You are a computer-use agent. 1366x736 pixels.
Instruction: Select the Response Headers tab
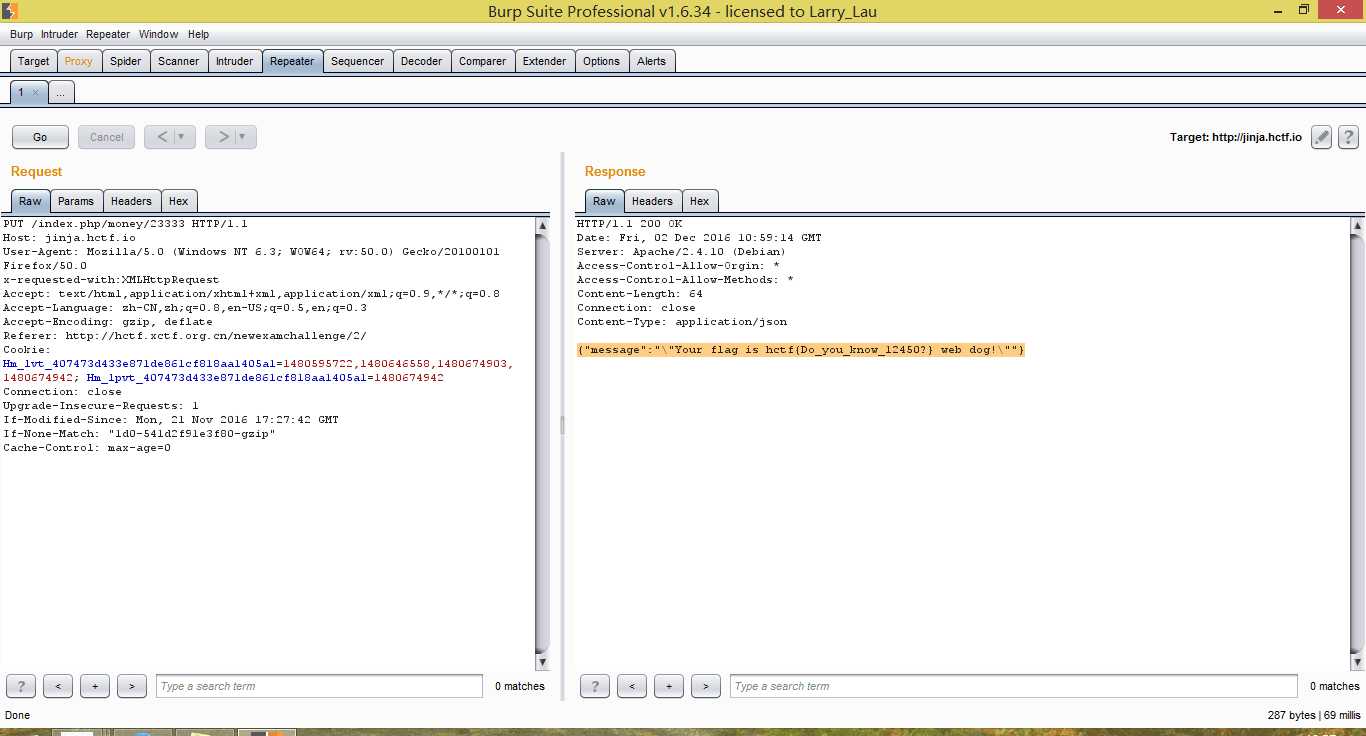pyautogui.click(x=653, y=201)
